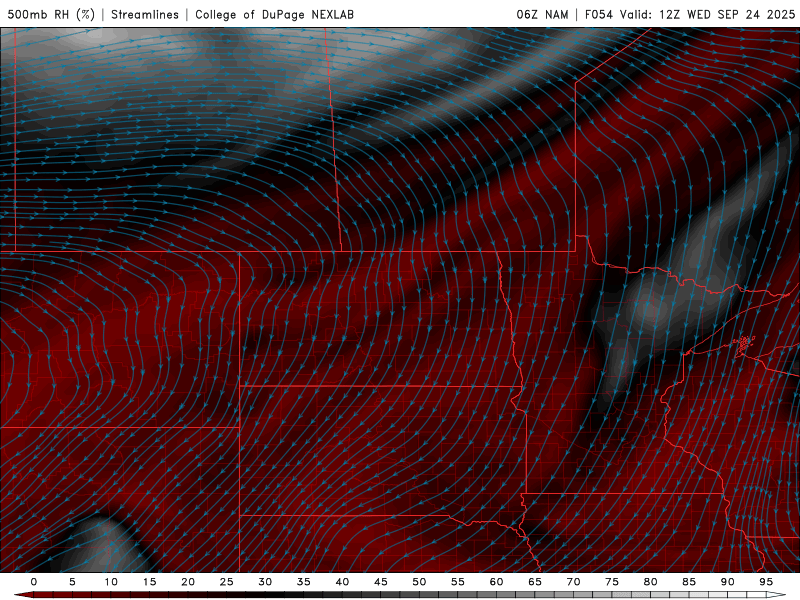The width and height of the screenshot is (800, 600).
Task: Click the colorbar label '0'
Action: point(34,582)
